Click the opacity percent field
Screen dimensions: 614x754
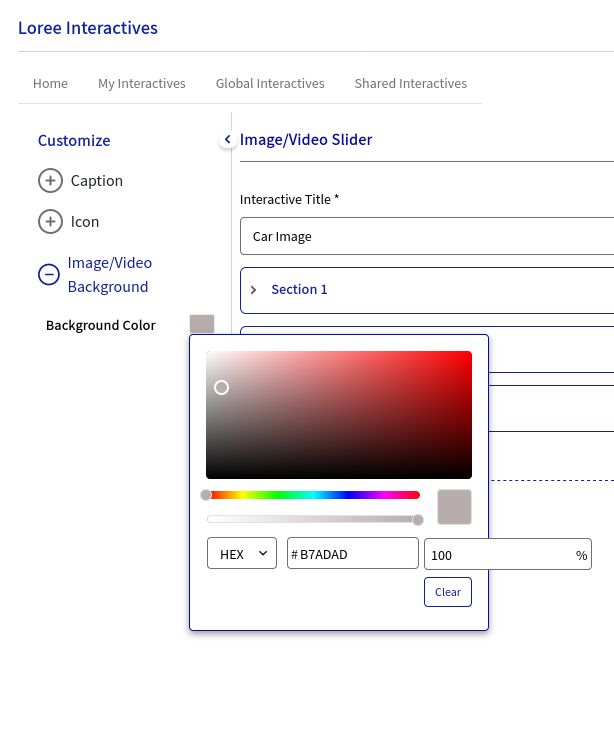tap(508, 554)
